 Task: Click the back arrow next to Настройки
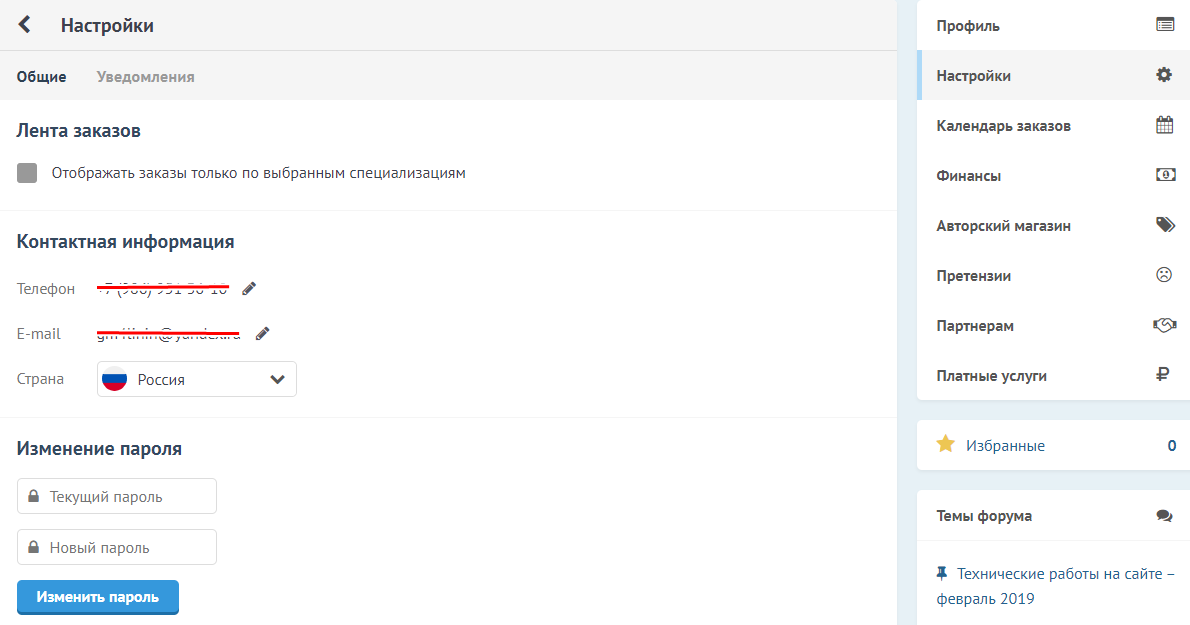coord(25,25)
